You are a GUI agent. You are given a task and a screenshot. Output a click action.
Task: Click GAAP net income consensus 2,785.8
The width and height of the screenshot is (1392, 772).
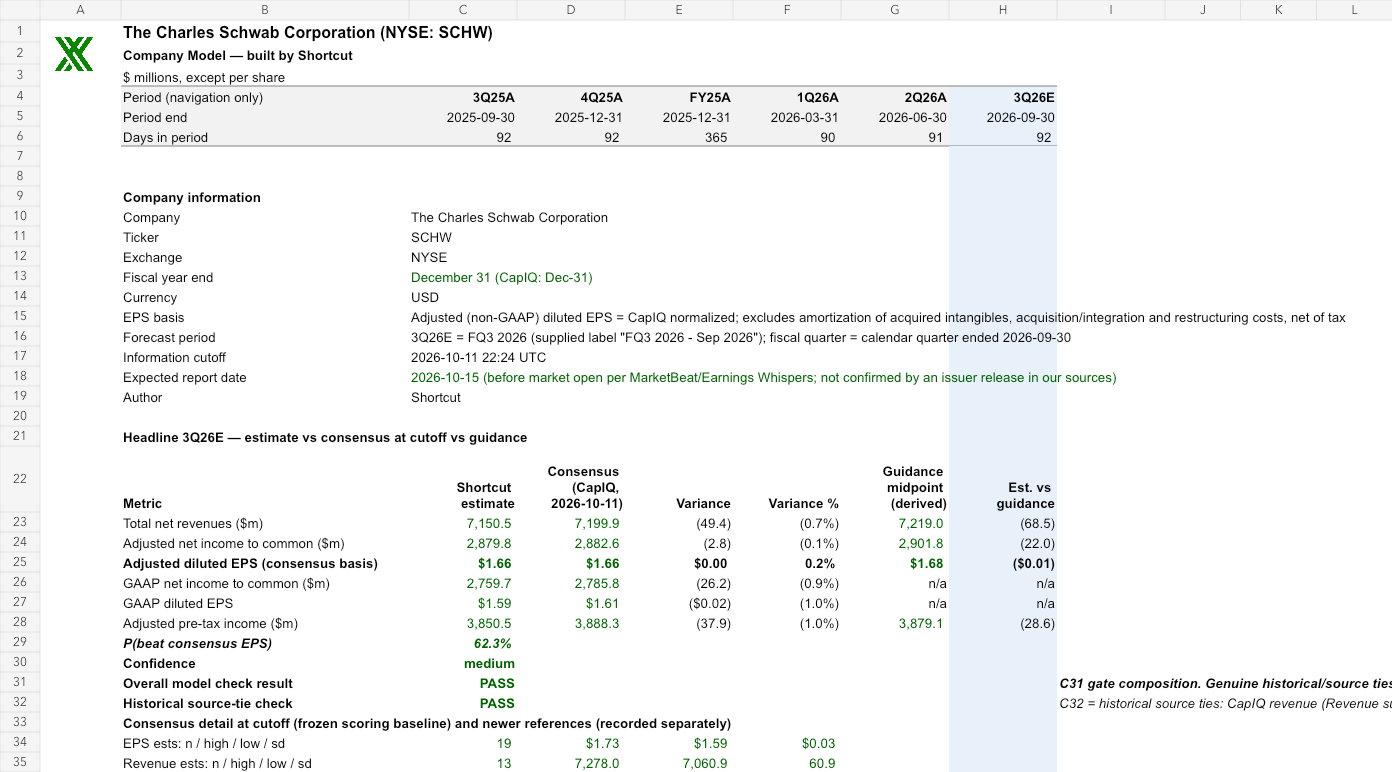click(597, 583)
